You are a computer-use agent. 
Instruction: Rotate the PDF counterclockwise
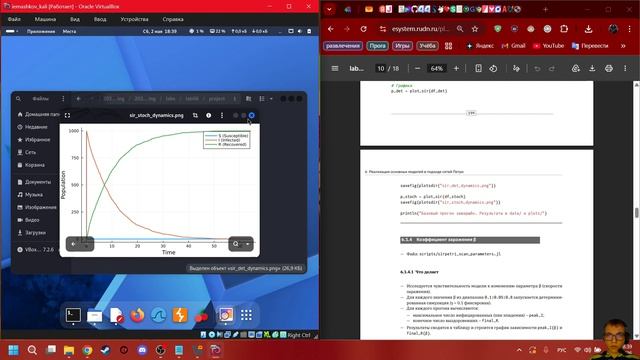pos(493,69)
